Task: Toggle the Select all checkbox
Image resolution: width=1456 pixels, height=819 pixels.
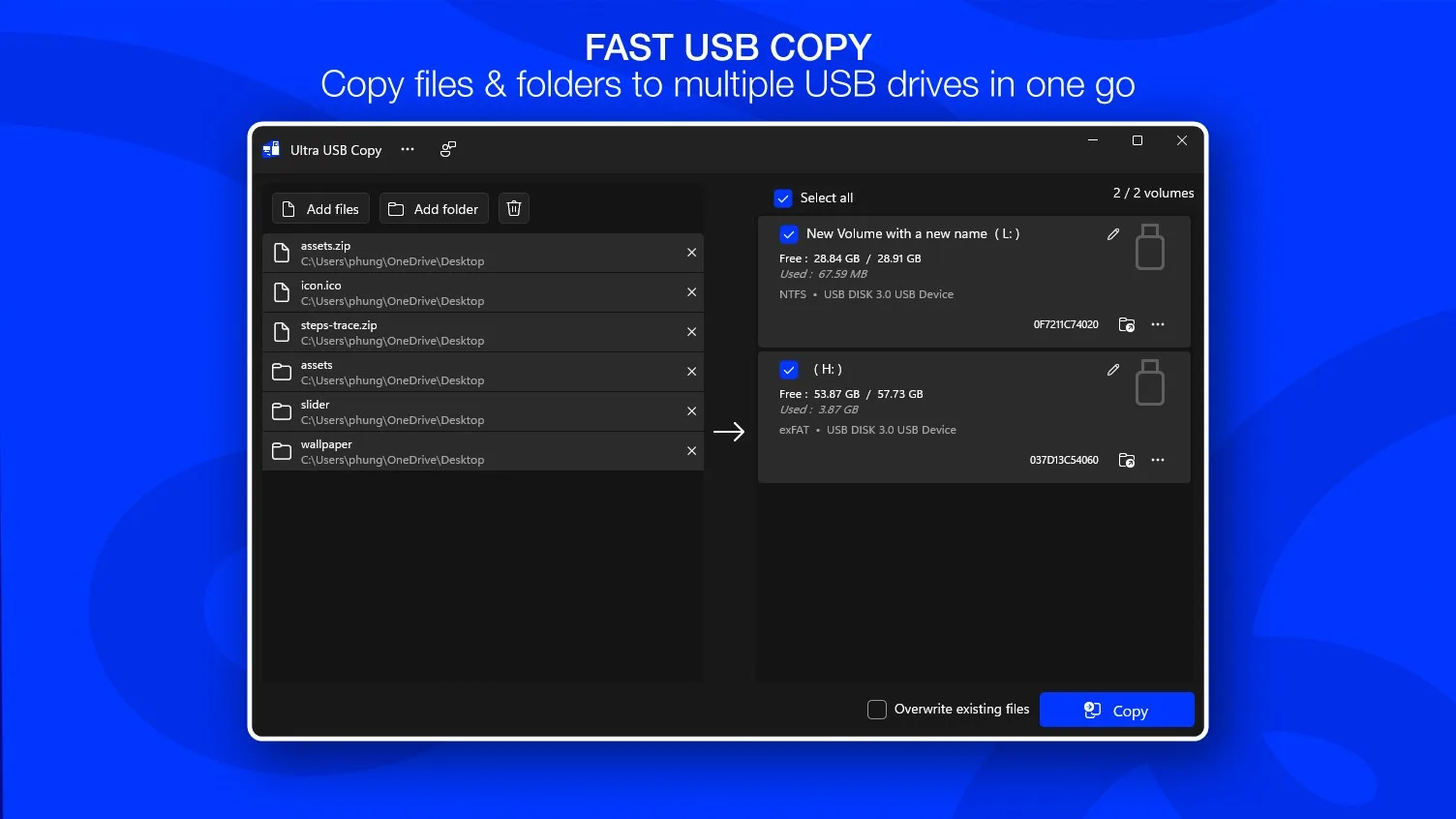Action: [783, 198]
